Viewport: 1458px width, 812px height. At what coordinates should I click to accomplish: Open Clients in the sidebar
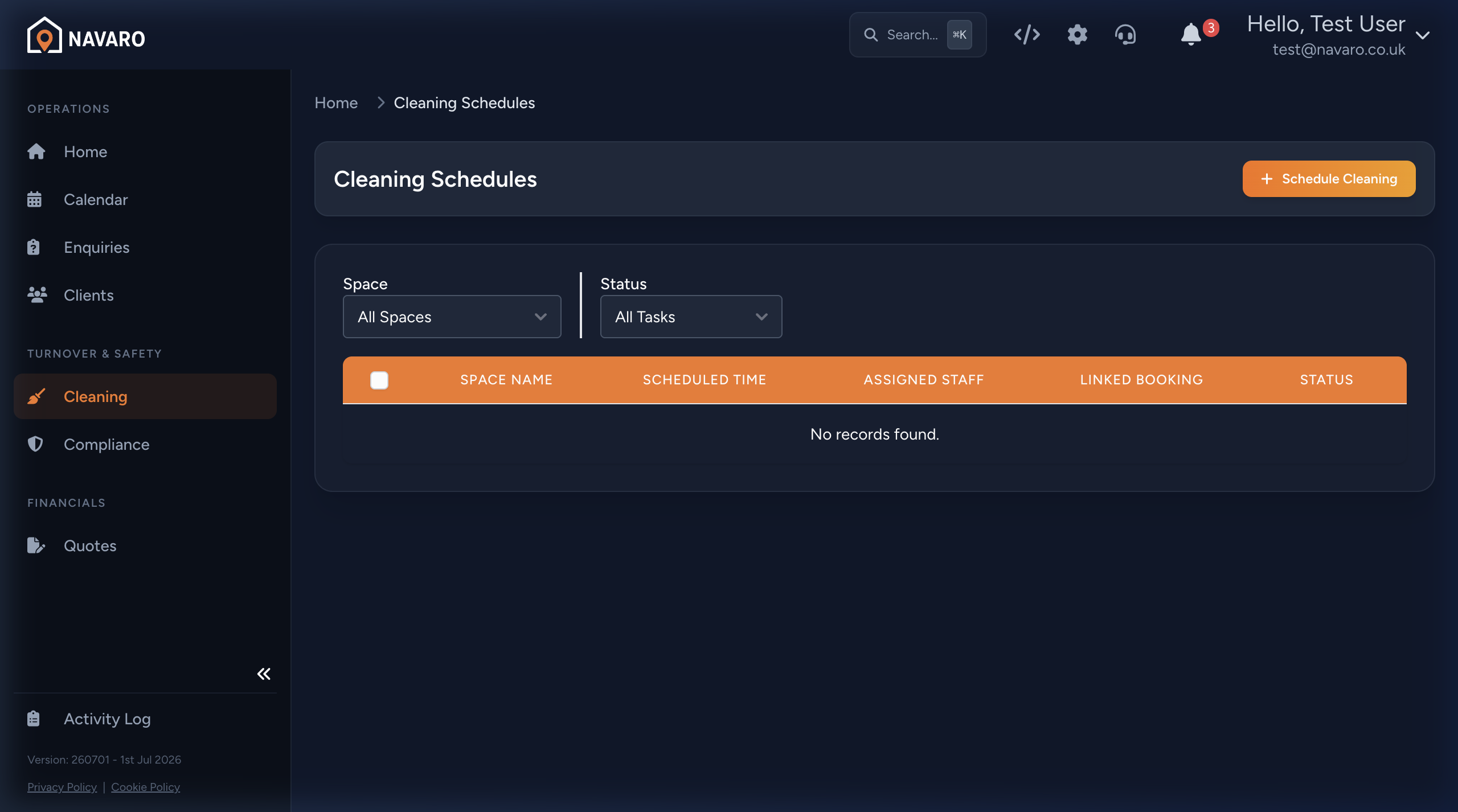[145, 295]
